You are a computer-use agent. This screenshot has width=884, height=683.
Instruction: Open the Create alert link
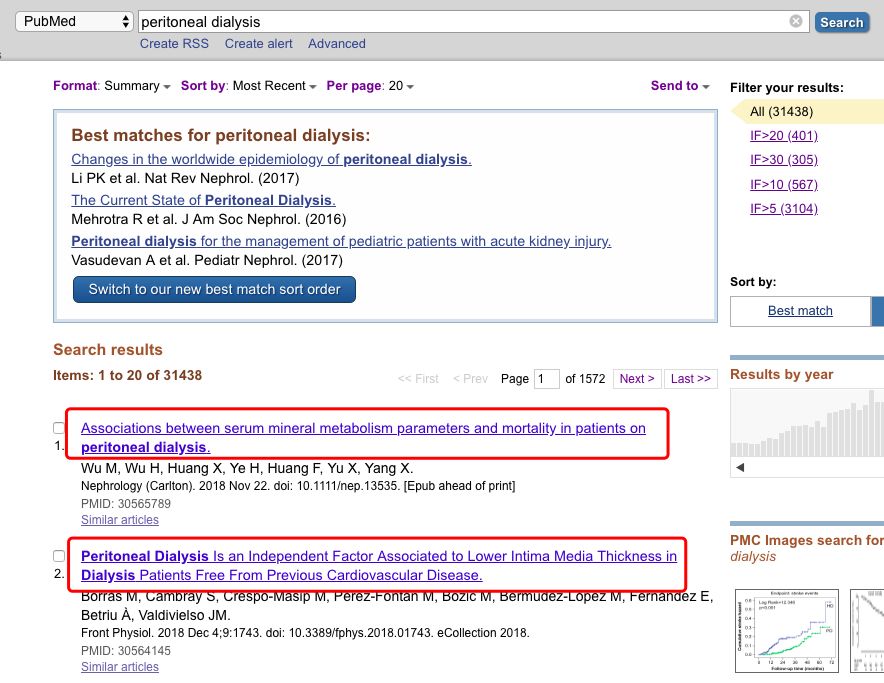(x=258, y=43)
